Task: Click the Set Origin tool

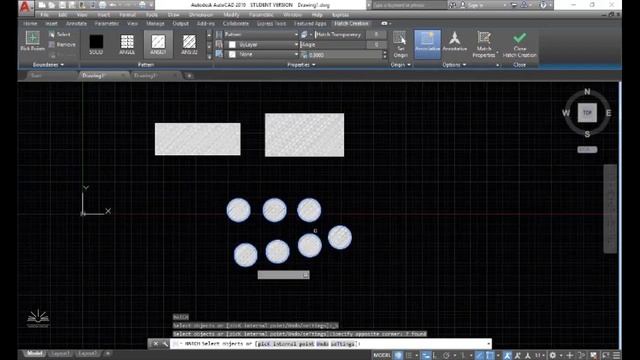Action: pyautogui.click(x=400, y=44)
